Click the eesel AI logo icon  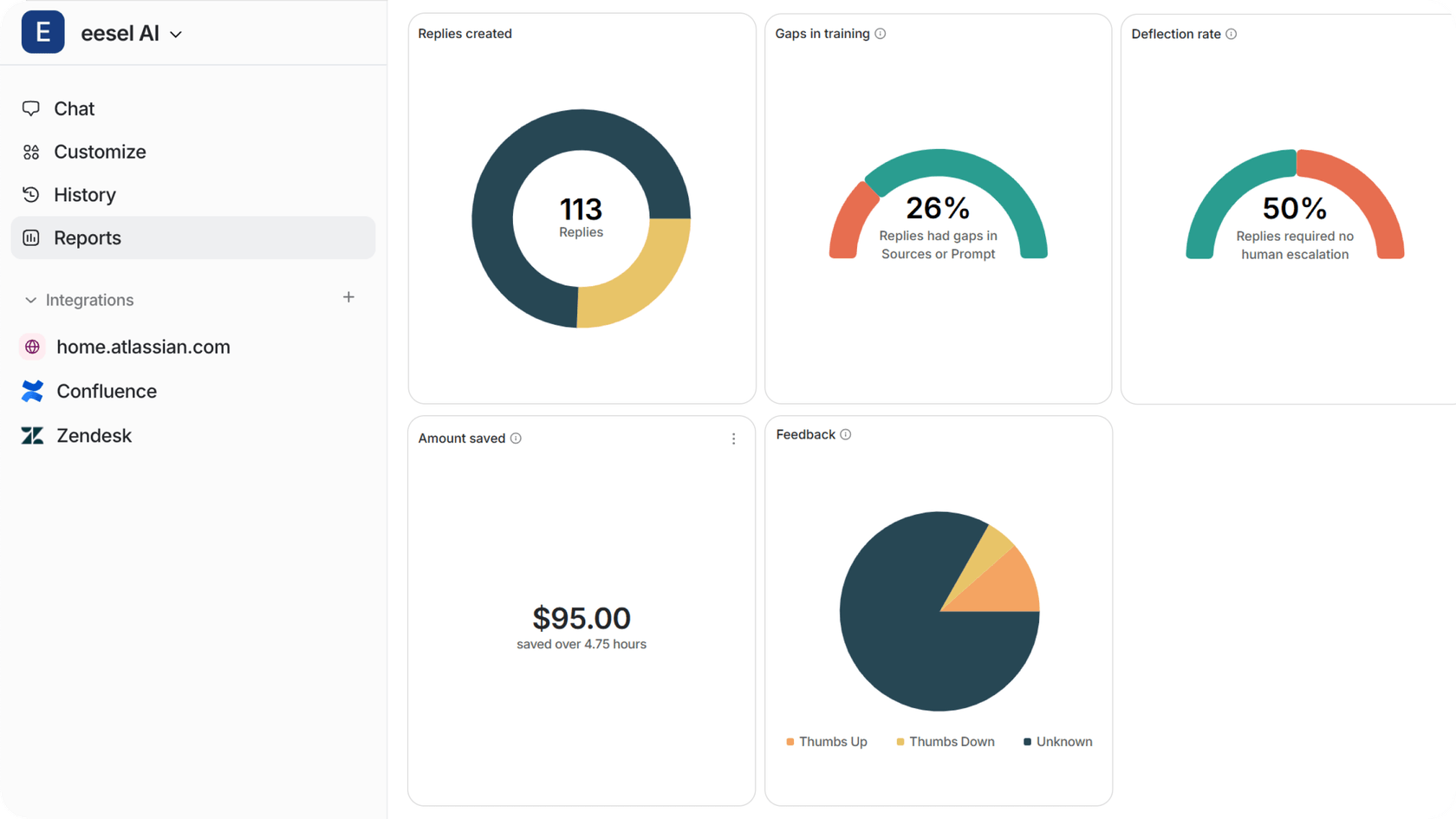[x=42, y=32]
